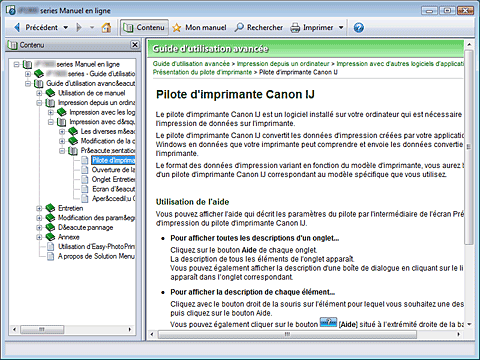480x360 pixels.
Task: Collapse the root Manuel en ligne node
Action: pos(16,64)
